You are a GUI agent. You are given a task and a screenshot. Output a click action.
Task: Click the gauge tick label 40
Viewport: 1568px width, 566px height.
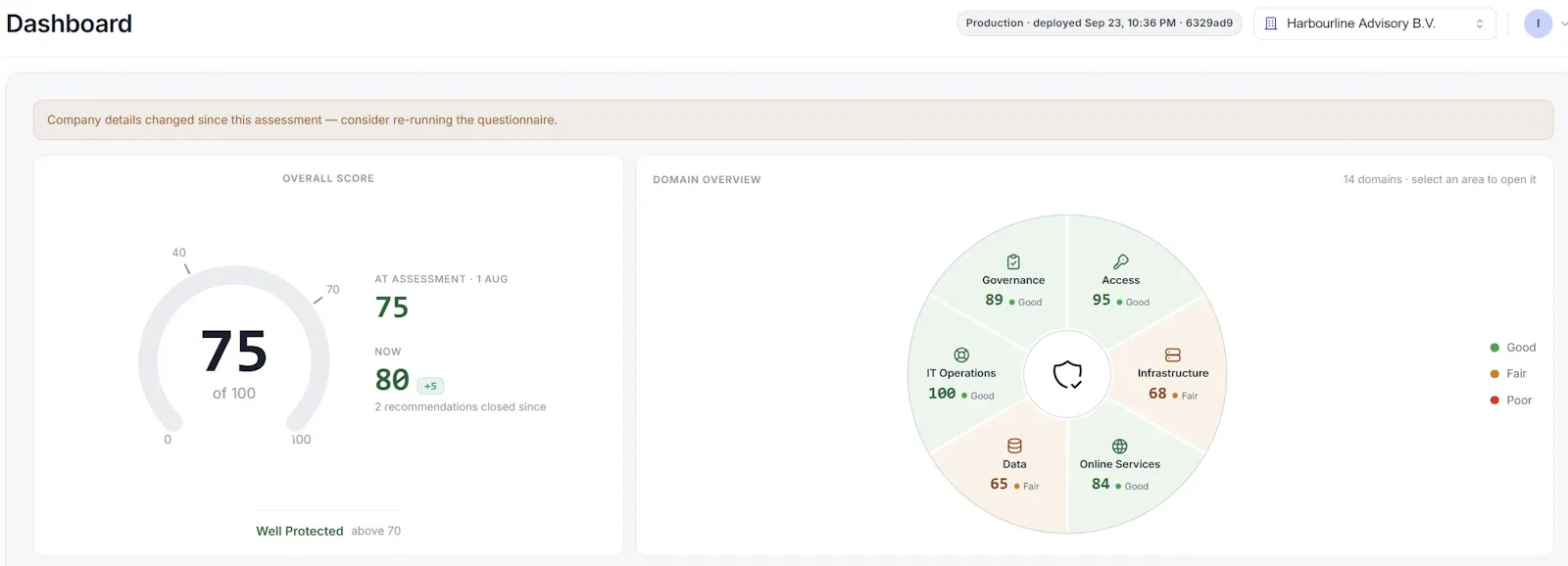coord(178,253)
